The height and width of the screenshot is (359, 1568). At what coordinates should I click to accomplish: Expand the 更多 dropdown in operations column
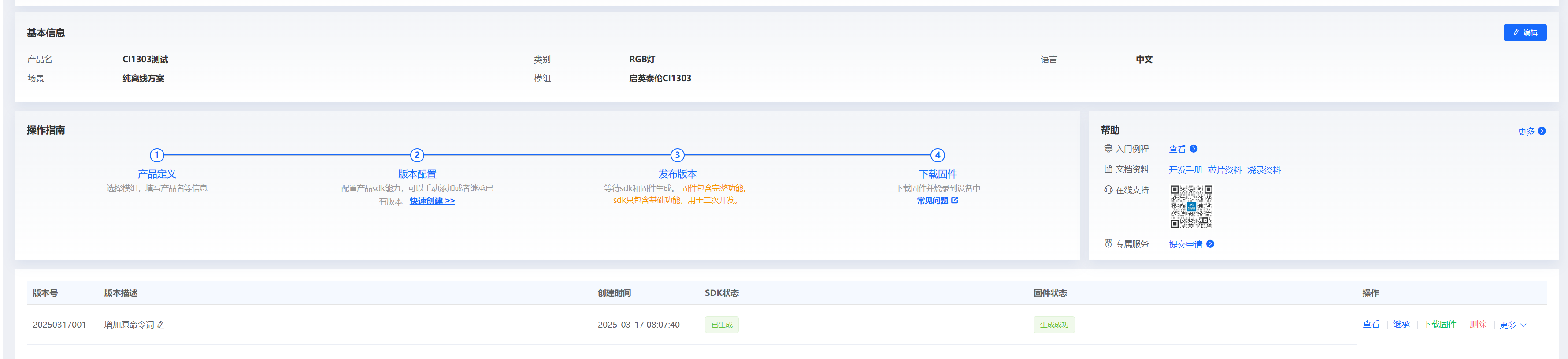click(1512, 325)
